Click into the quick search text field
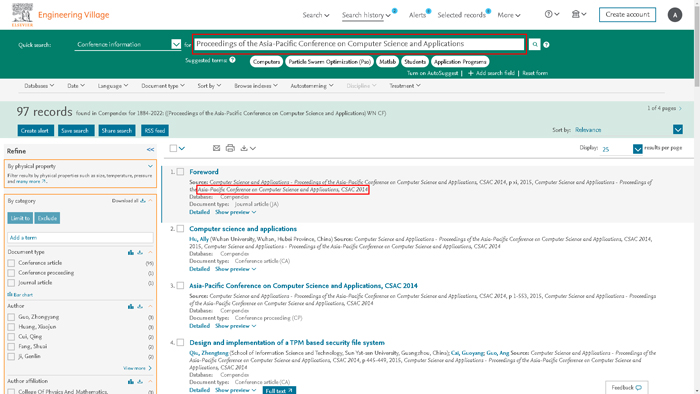Image resolution: width=700 pixels, height=394 pixels. (359, 44)
